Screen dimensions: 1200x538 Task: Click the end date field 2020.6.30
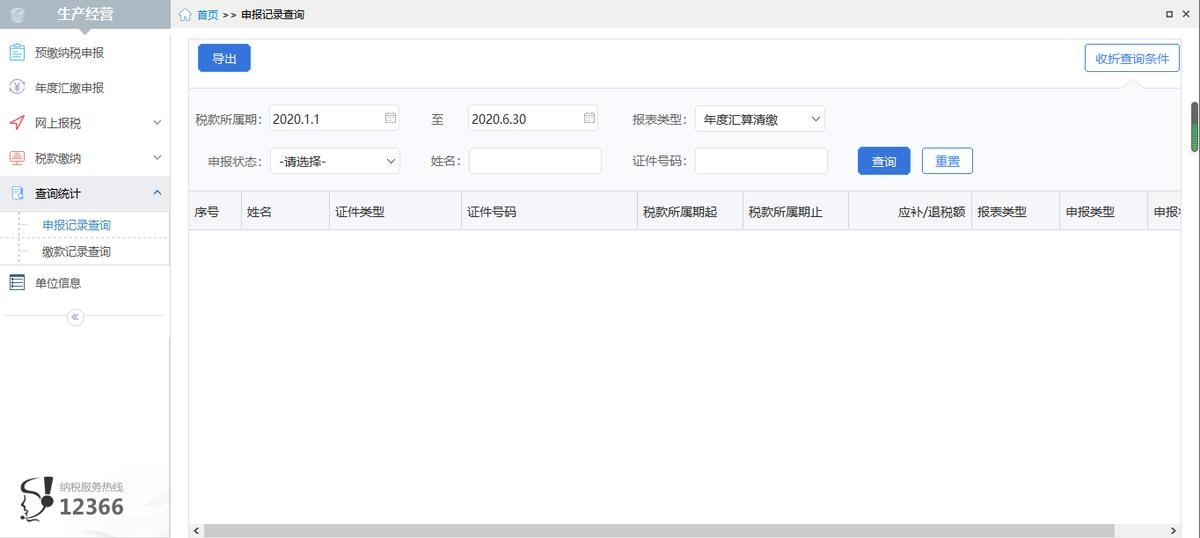click(533, 119)
